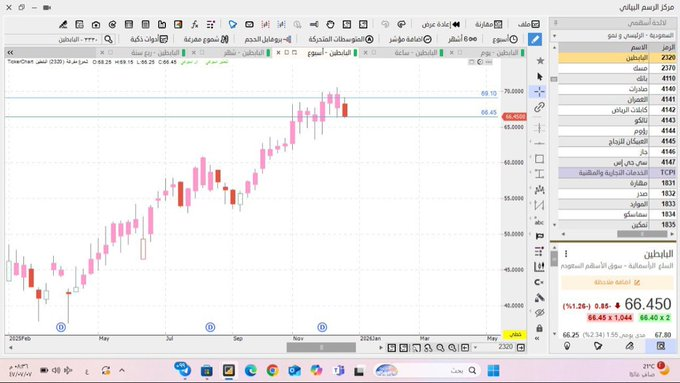Screen dimensions: 680x383
Task: Click the zoom-in magnifier below chart
Action: (x=452, y=348)
